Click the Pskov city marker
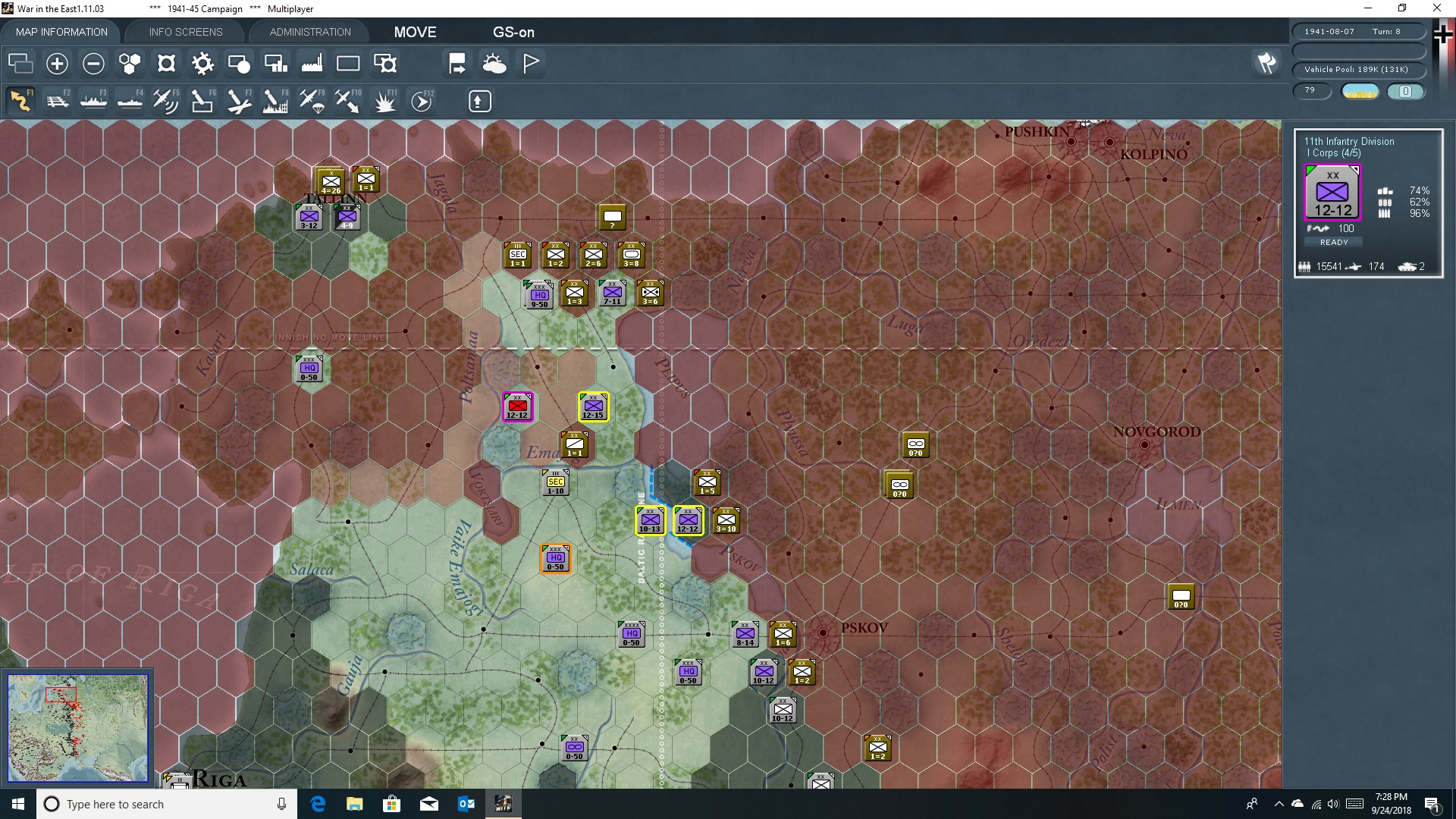This screenshot has width=1456, height=819. click(x=823, y=632)
